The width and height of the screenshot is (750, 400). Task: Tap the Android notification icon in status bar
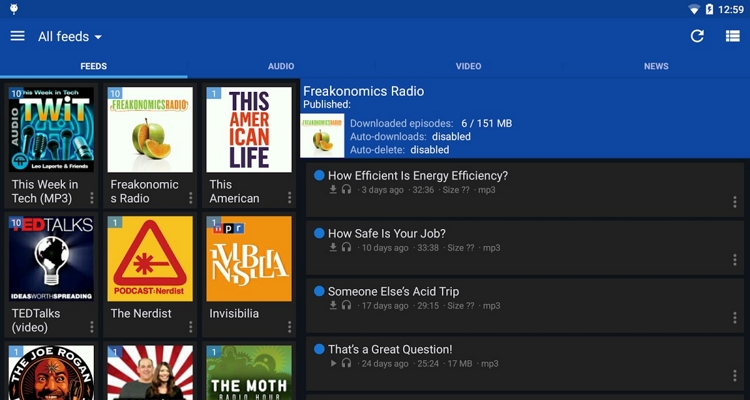tap(14, 9)
